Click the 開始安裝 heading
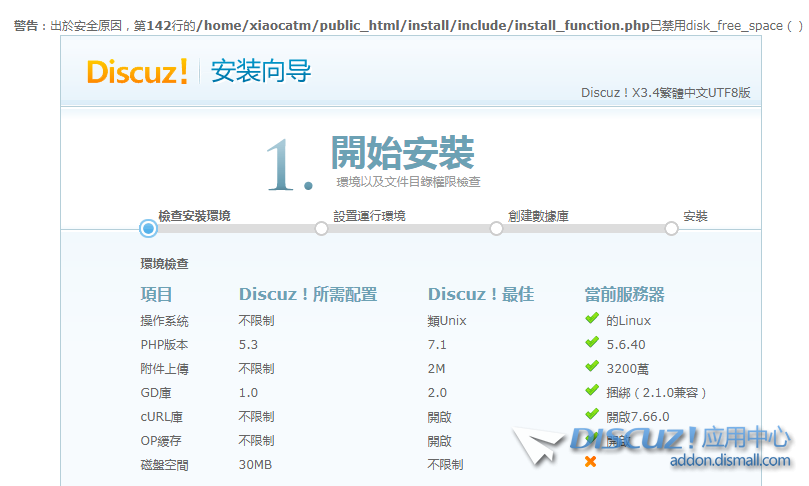The height and width of the screenshot is (486, 809). click(402, 153)
